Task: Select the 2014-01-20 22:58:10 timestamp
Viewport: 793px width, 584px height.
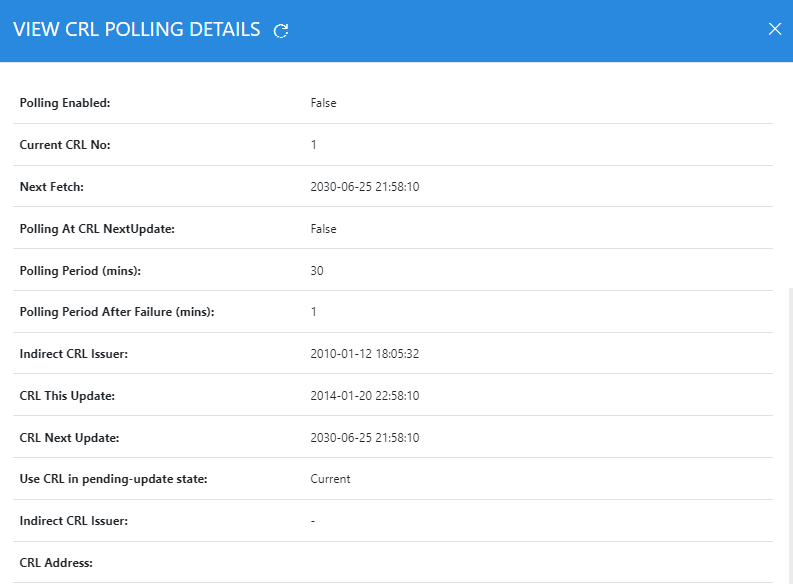Action: point(364,396)
